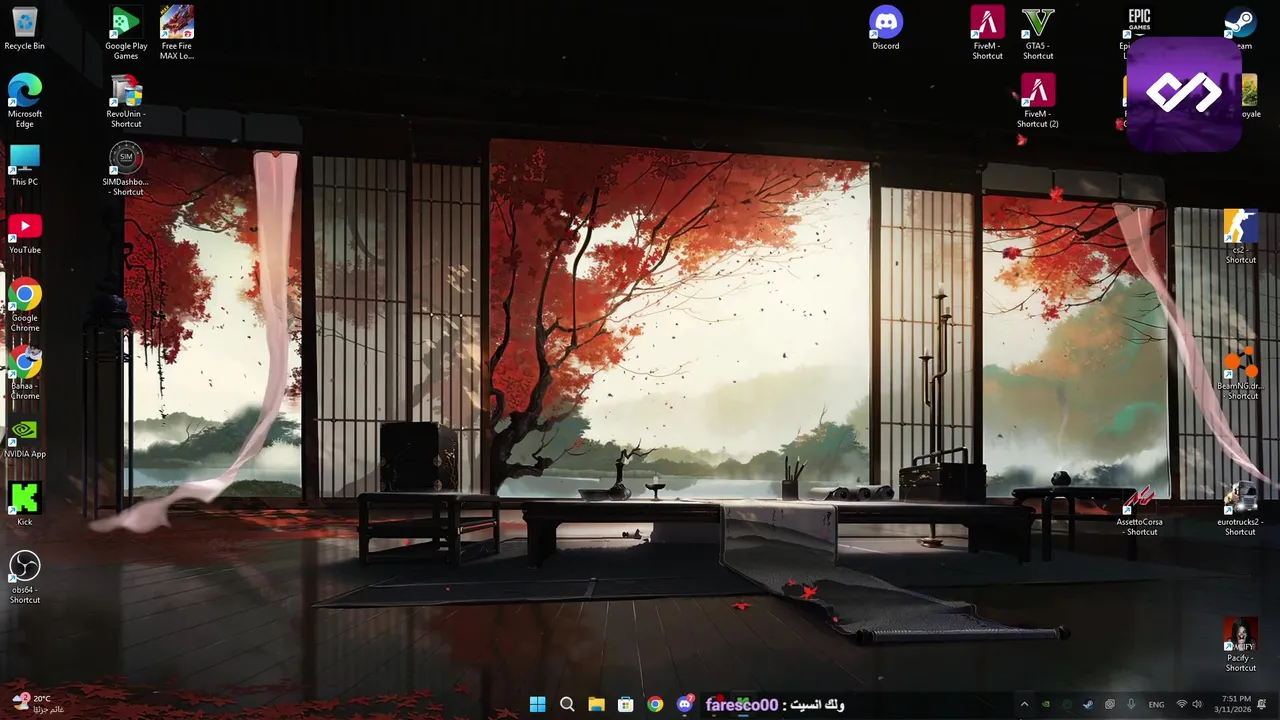This screenshot has width=1280, height=720.
Task: Launch Microsoft Edge from the desktop
Action: (24, 101)
